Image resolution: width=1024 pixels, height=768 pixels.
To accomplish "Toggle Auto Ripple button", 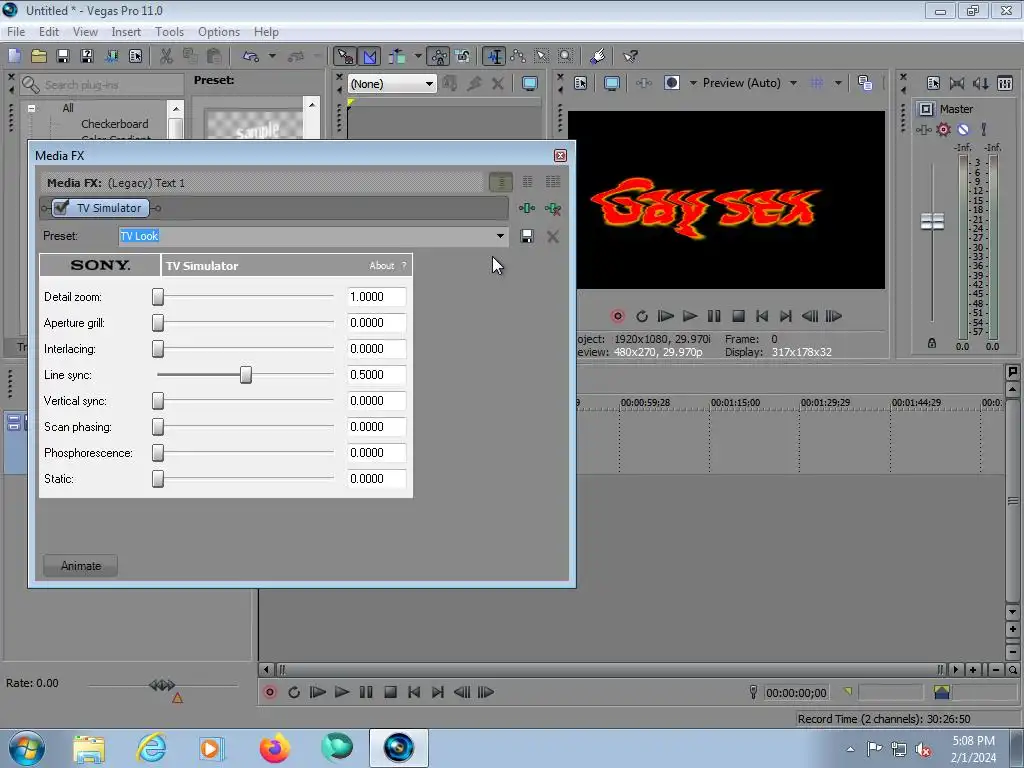I will [x=396, y=57].
